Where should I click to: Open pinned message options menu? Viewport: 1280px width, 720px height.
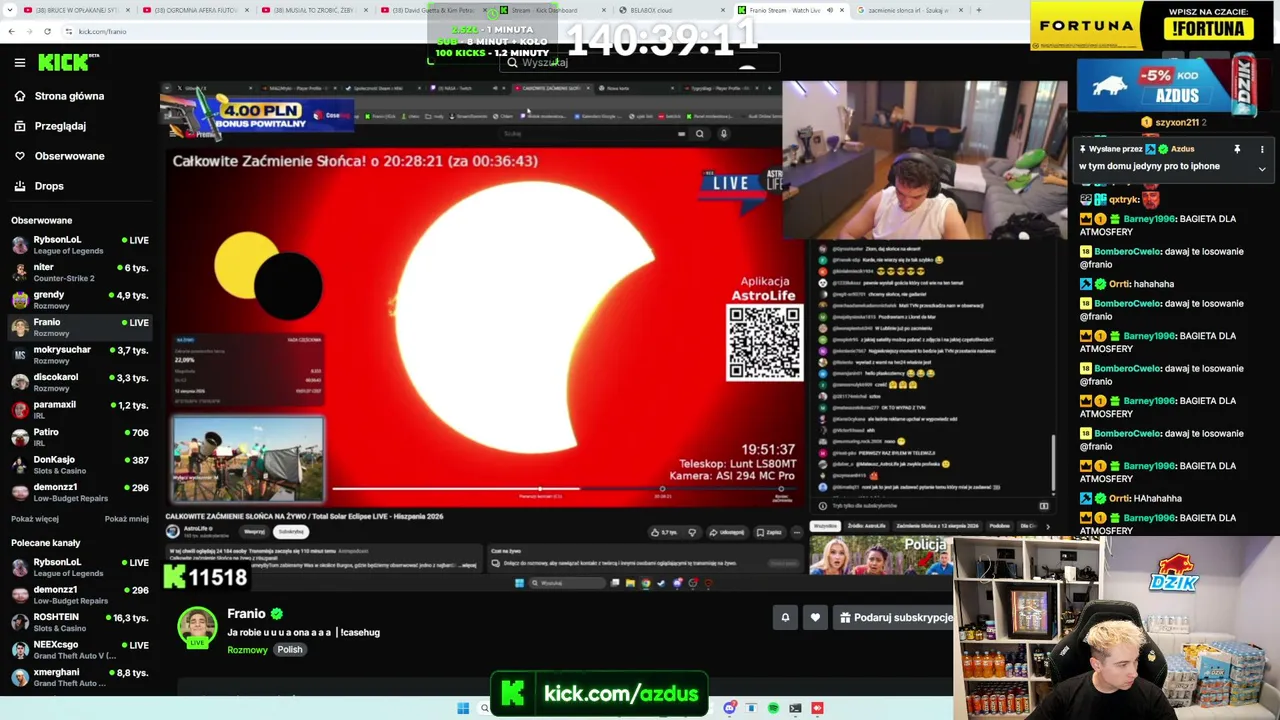click(x=1262, y=149)
